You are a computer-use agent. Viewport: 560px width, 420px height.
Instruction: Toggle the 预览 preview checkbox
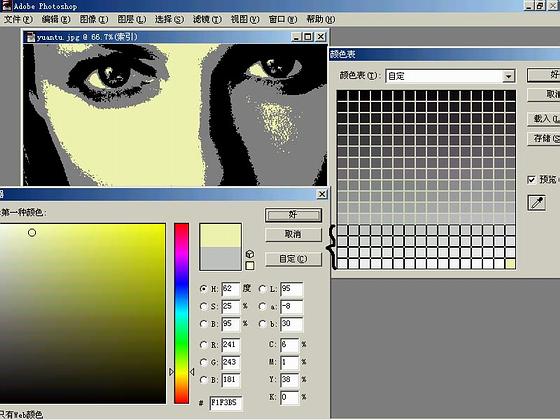click(x=531, y=179)
